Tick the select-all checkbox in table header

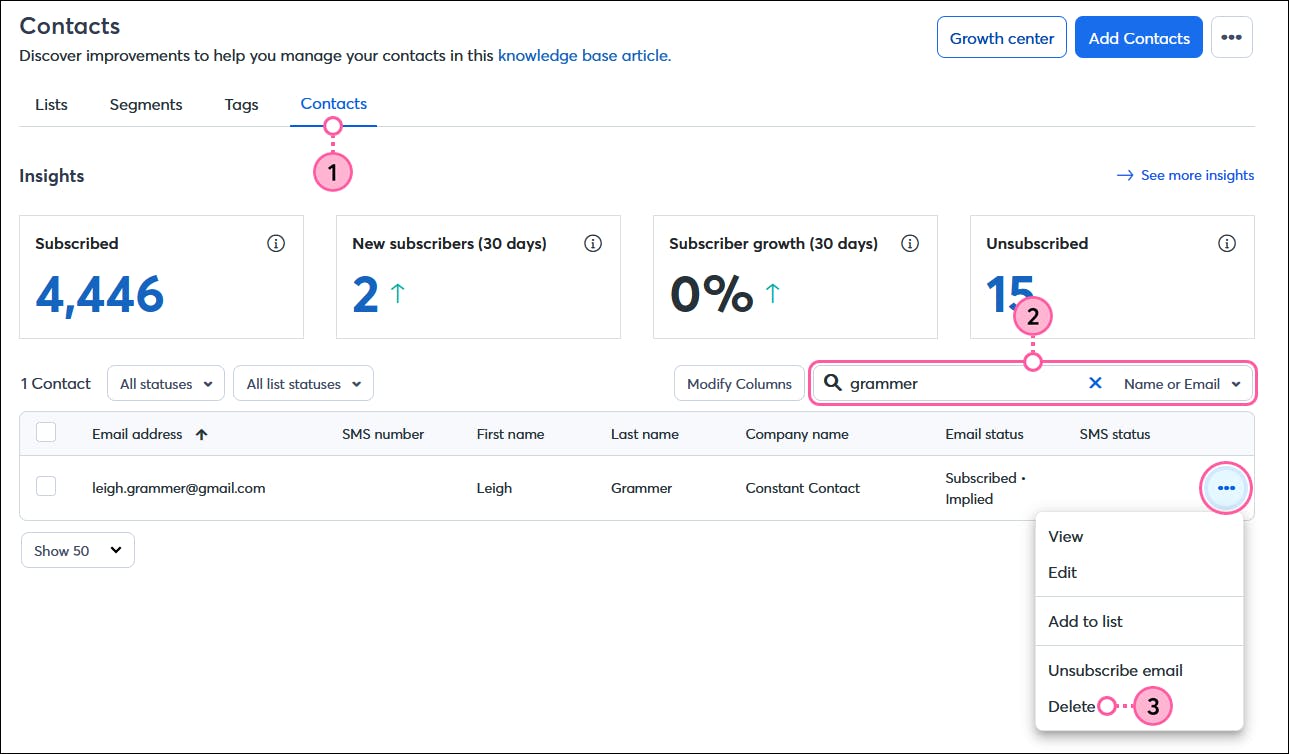(46, 433)
